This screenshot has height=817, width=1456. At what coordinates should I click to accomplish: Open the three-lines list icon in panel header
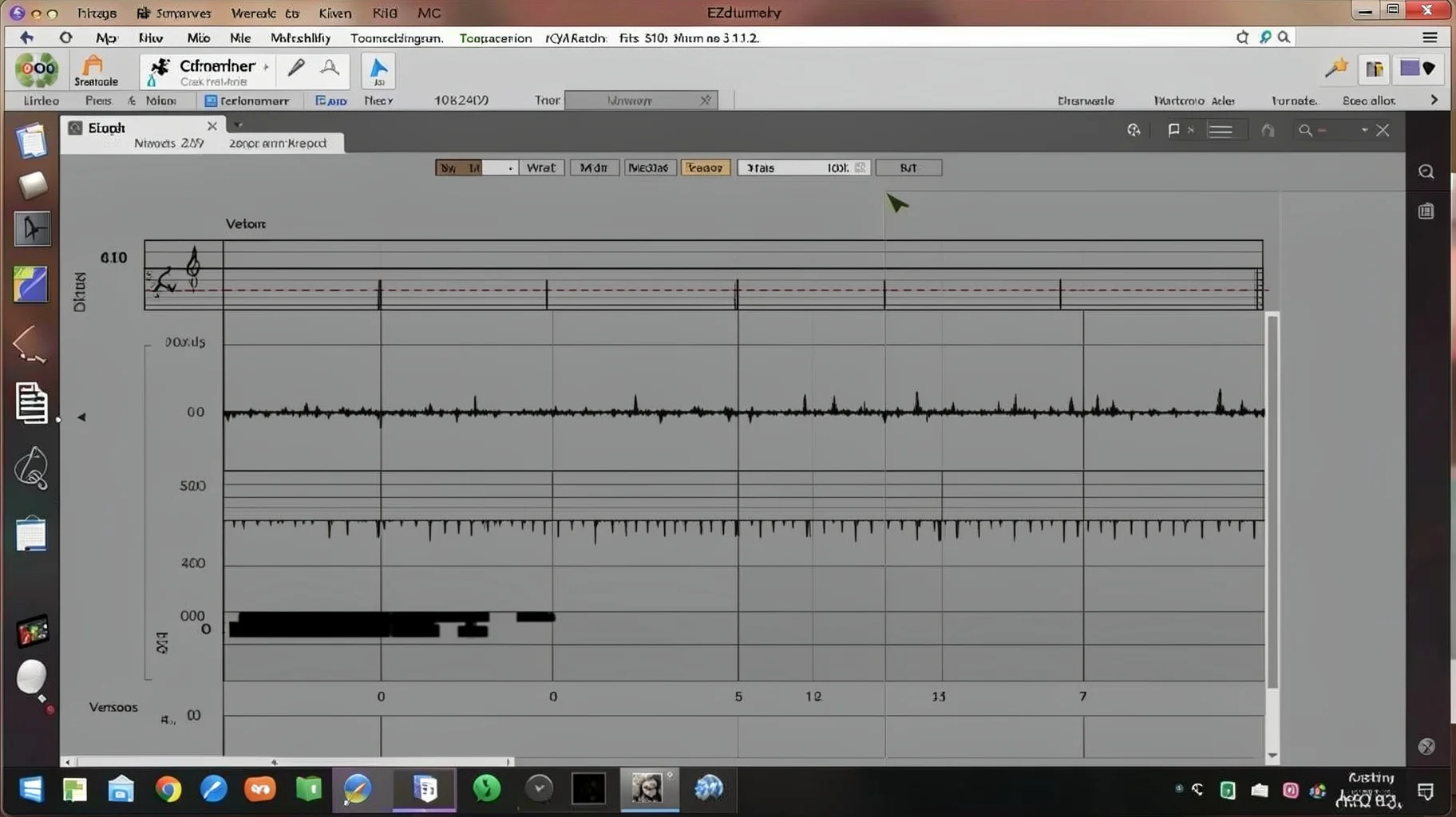(1221, 130)
